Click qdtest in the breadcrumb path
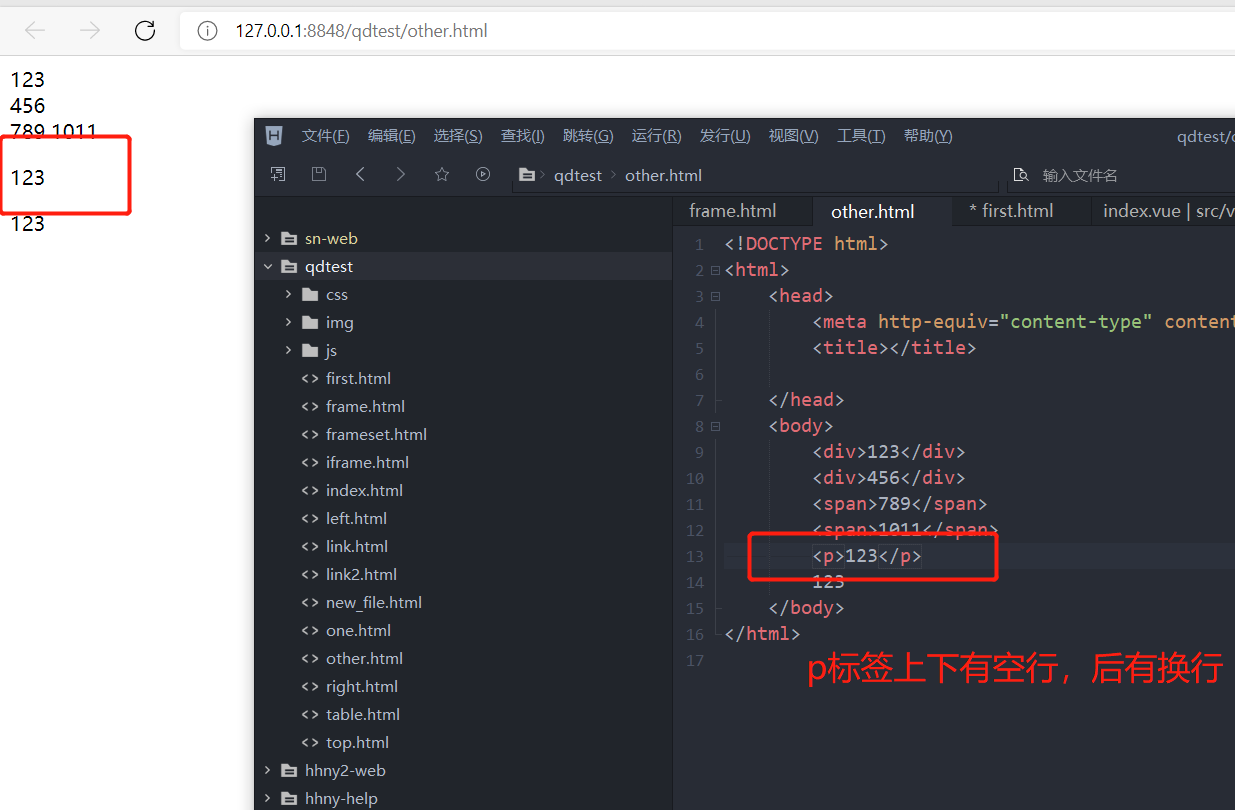The image size is (1235, 810). (x=578, y=175)
